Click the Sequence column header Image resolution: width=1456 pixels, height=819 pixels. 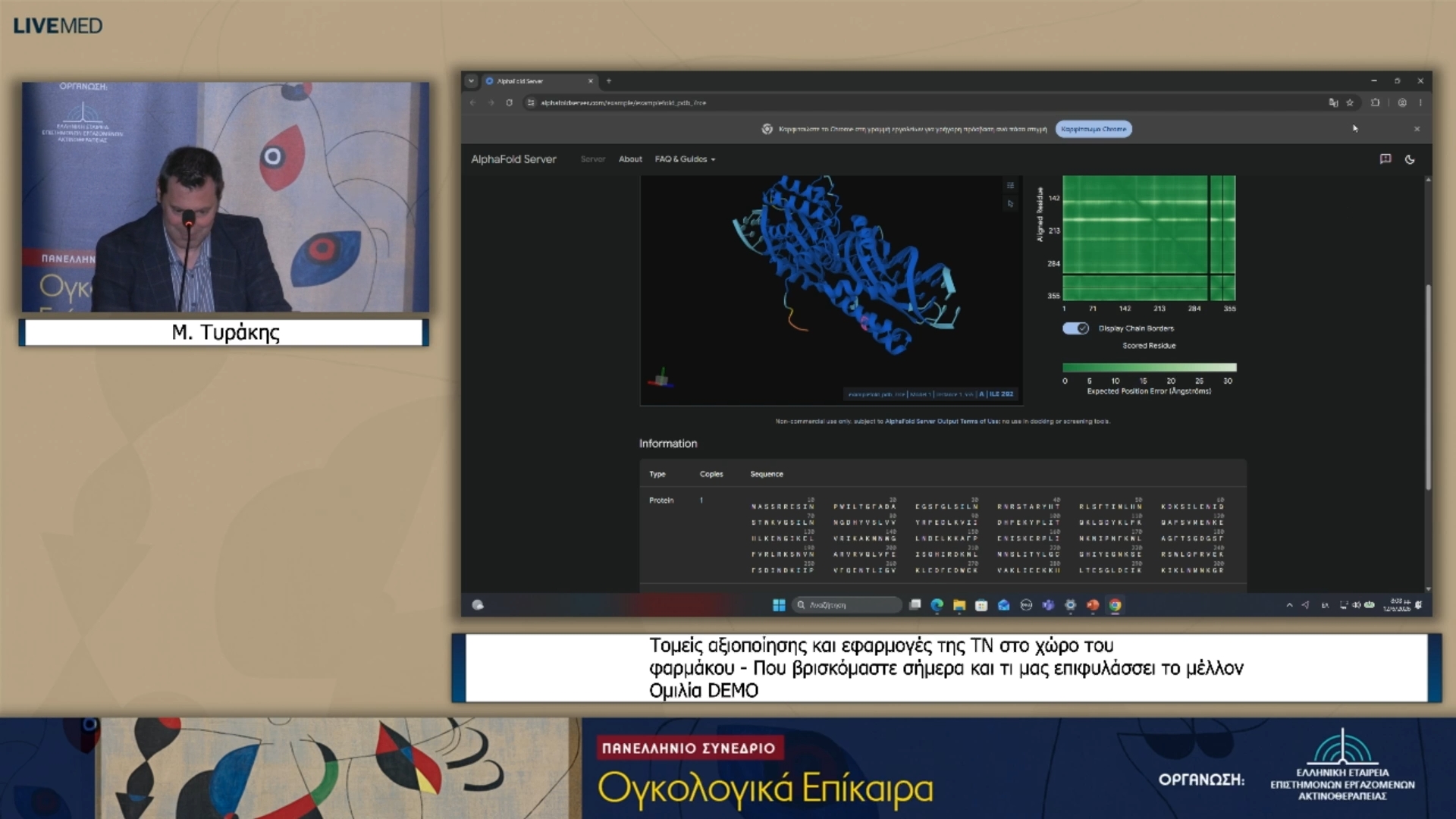[x=767, y=475]
